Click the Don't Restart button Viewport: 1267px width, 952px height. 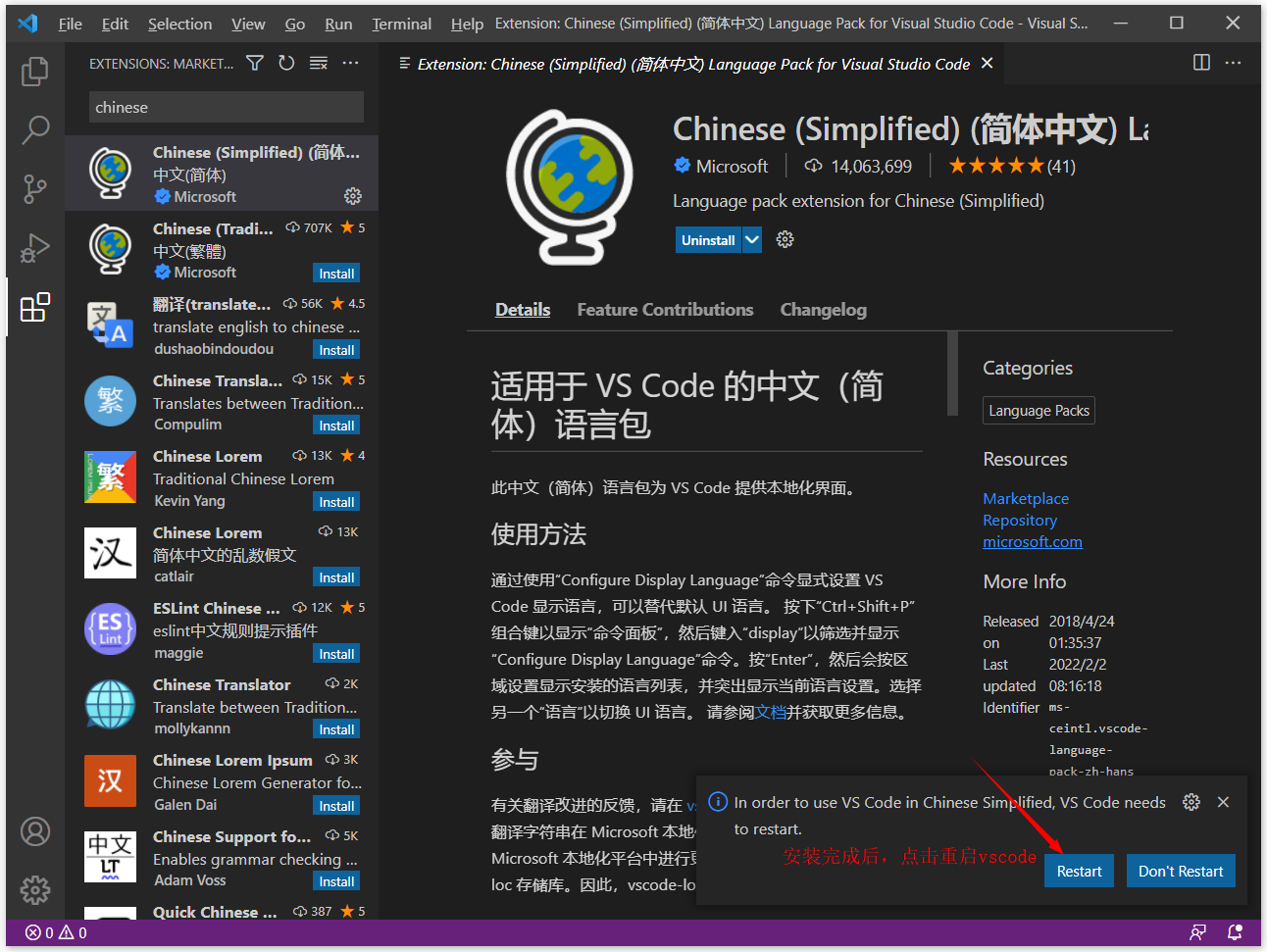[1181, 871]
